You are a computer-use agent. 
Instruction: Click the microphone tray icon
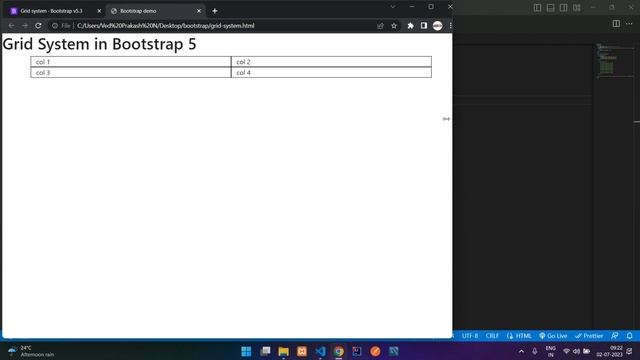[x=535, y=351]
